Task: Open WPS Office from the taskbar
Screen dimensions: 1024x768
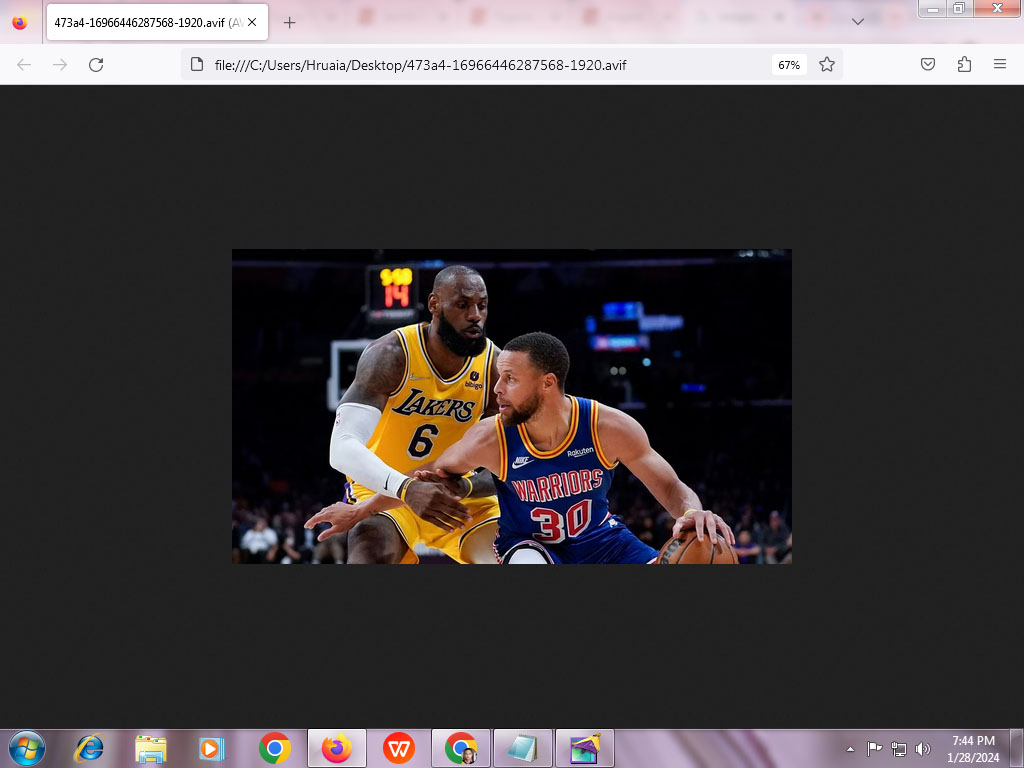Action: pos(399,748)
